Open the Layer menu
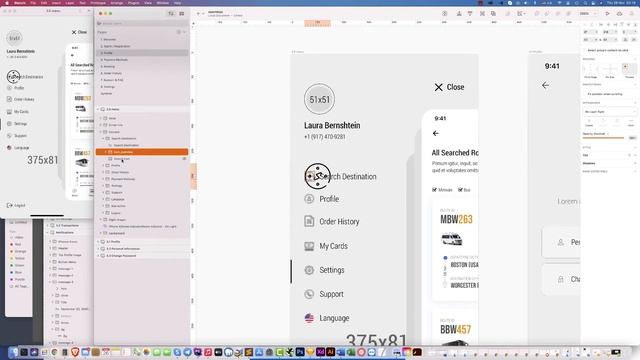 point(70,3)
